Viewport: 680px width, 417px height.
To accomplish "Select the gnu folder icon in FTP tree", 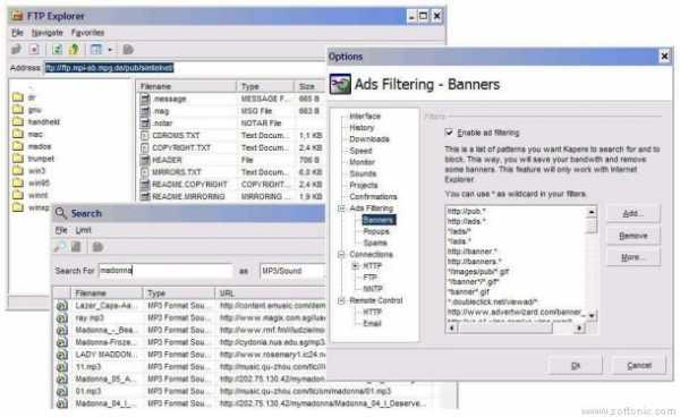I will 18,109.
